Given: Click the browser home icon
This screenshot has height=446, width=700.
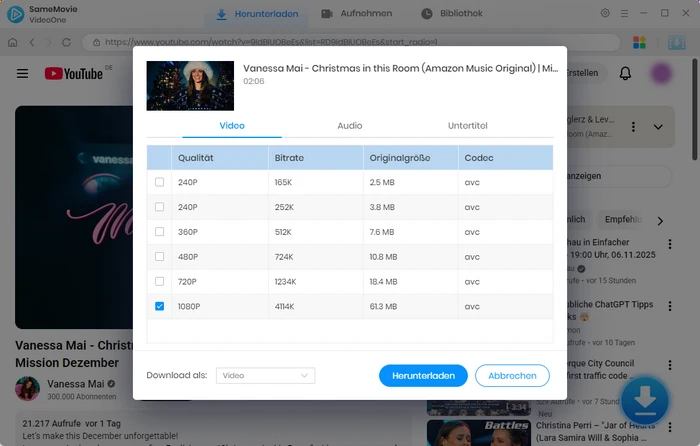Looking at the screenshot, I should (12, 43).
